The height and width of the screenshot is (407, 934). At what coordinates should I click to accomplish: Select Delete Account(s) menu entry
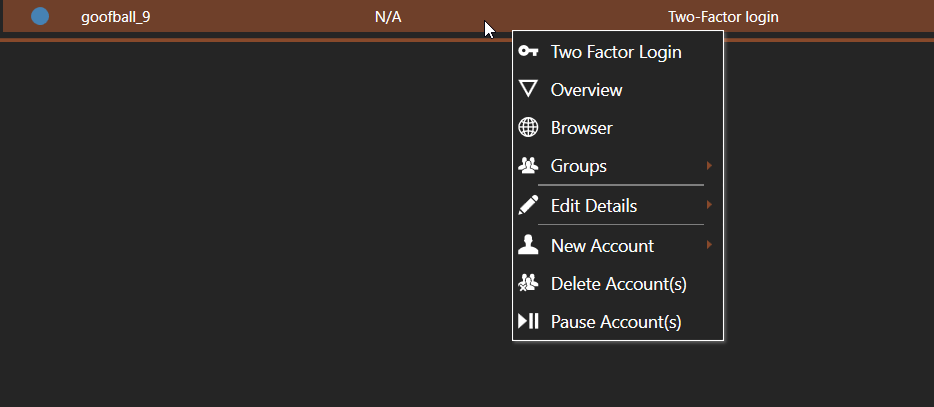(x=618, y=284)
